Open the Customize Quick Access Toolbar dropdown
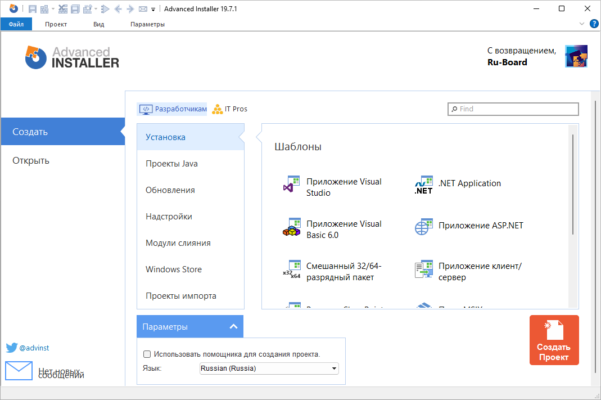This screenshot has width=601, height=400. [x=153, y=9]
